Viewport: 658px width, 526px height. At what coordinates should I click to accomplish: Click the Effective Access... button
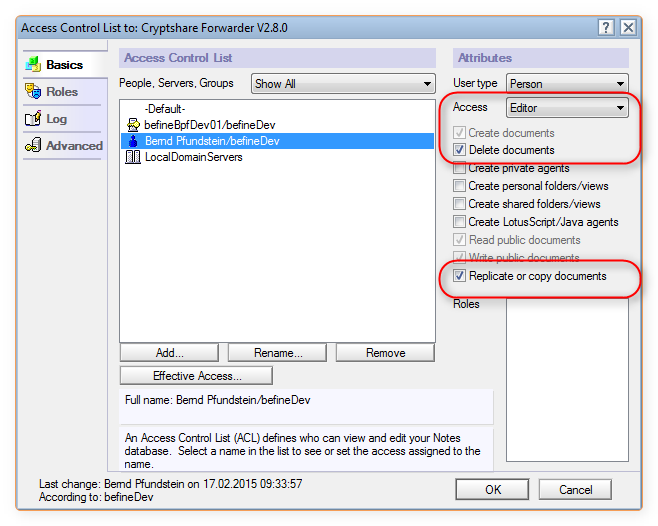tap(196, 376)
